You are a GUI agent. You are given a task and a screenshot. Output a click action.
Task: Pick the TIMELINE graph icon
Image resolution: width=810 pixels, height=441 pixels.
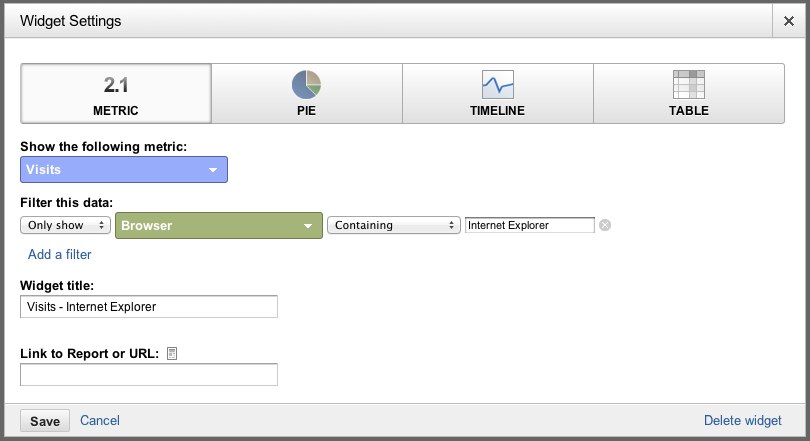click(497, 85)
